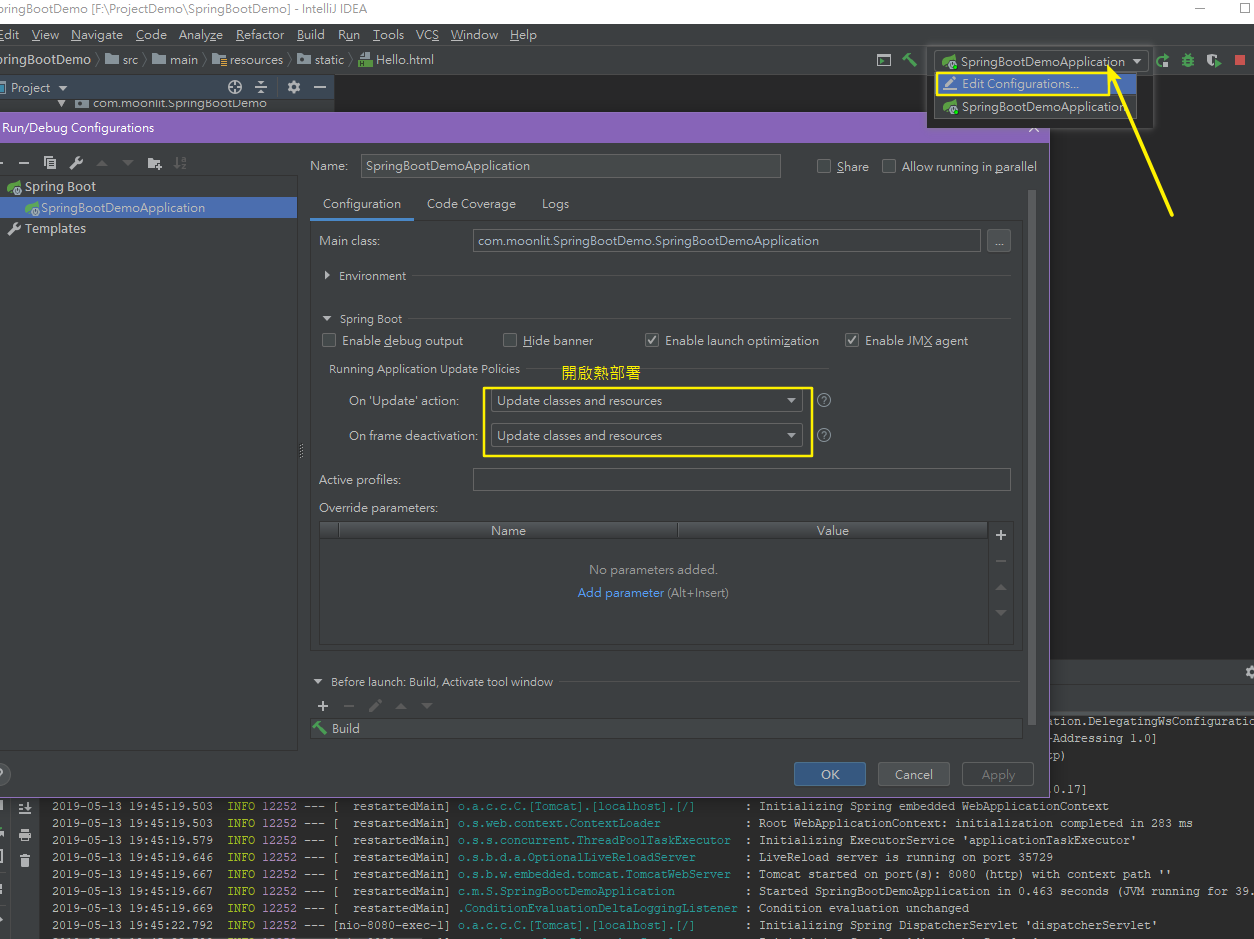Click help icon next to On frame deactivation
1254x939 pixels.
[x=824, y=435]
